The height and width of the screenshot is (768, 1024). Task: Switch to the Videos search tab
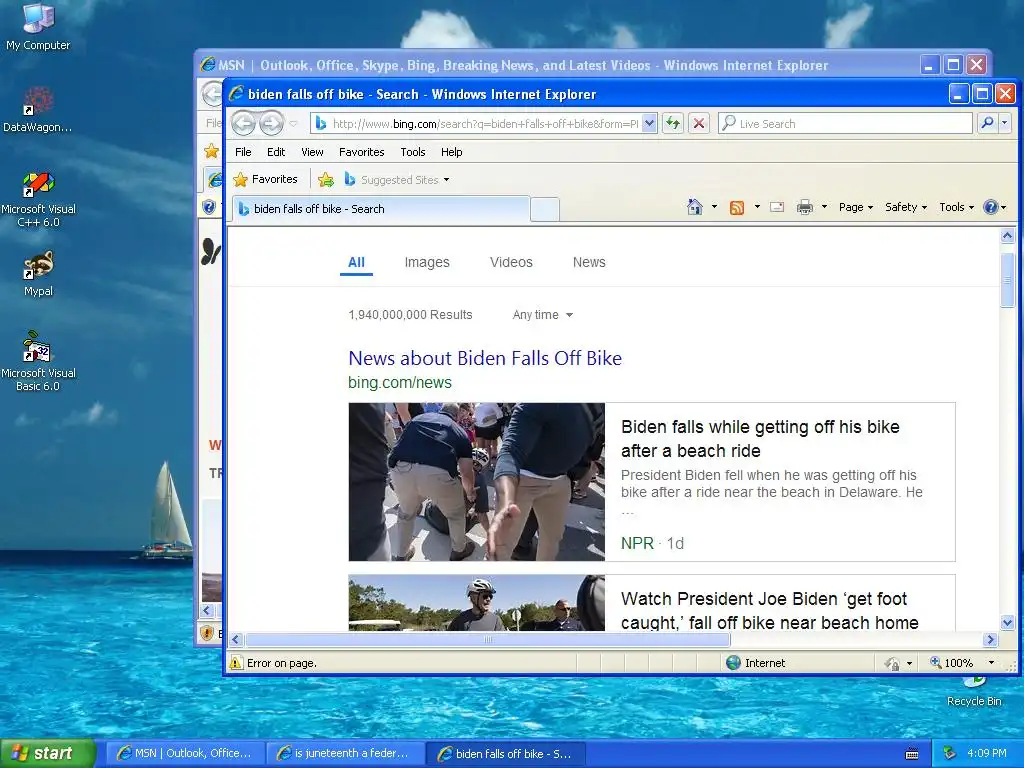[511, 263]
